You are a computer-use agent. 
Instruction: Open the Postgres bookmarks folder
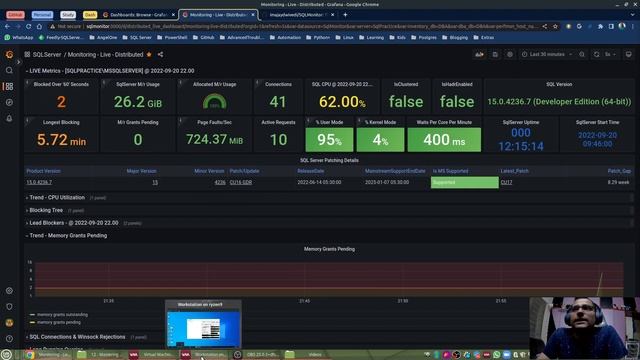[x=424, y=37]
